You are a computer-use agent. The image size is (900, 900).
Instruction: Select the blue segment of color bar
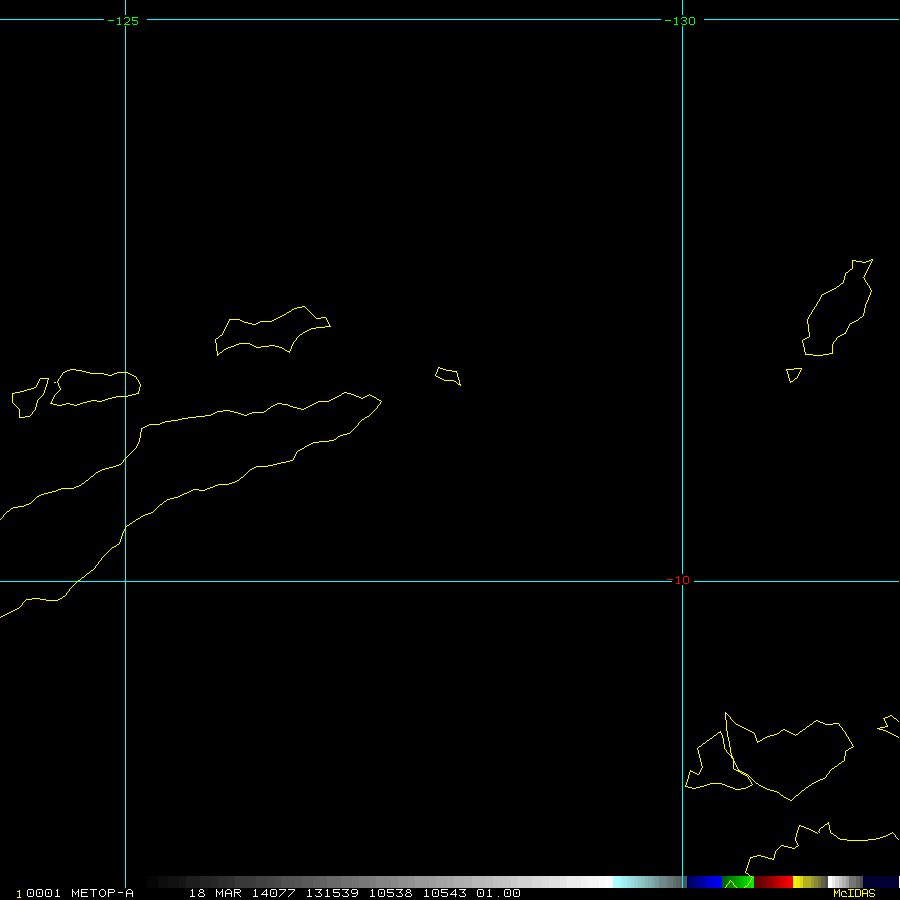point(704,882)
